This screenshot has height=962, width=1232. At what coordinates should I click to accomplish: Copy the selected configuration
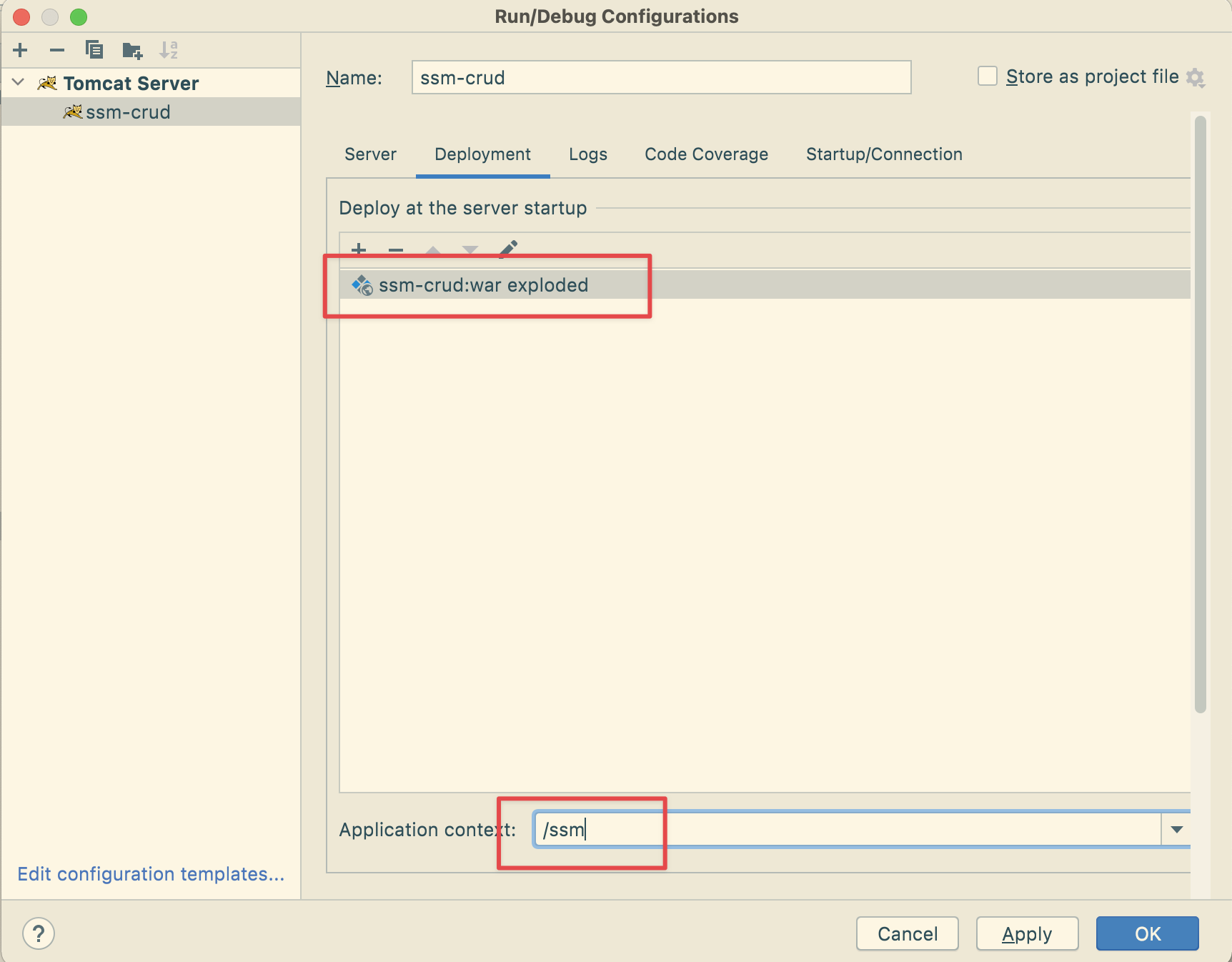click(x=94, y=50)
